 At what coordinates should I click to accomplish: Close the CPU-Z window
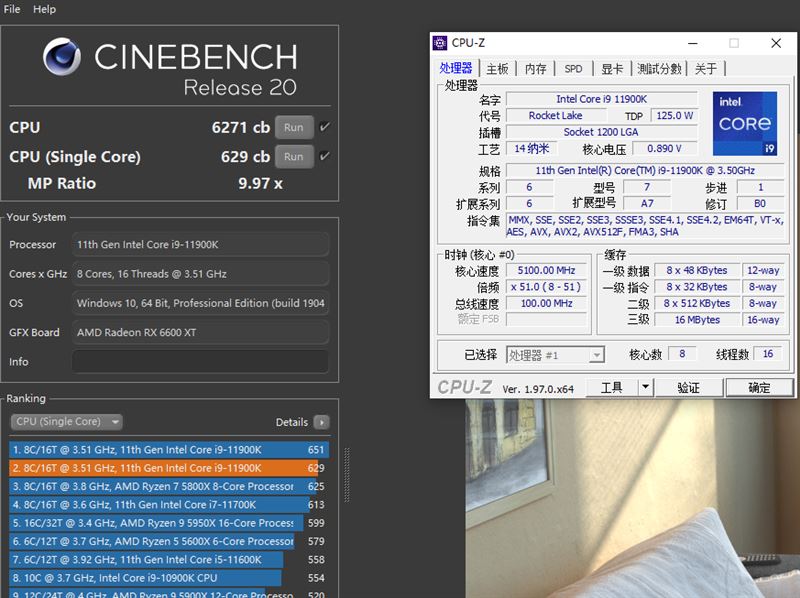click(776, 43)
